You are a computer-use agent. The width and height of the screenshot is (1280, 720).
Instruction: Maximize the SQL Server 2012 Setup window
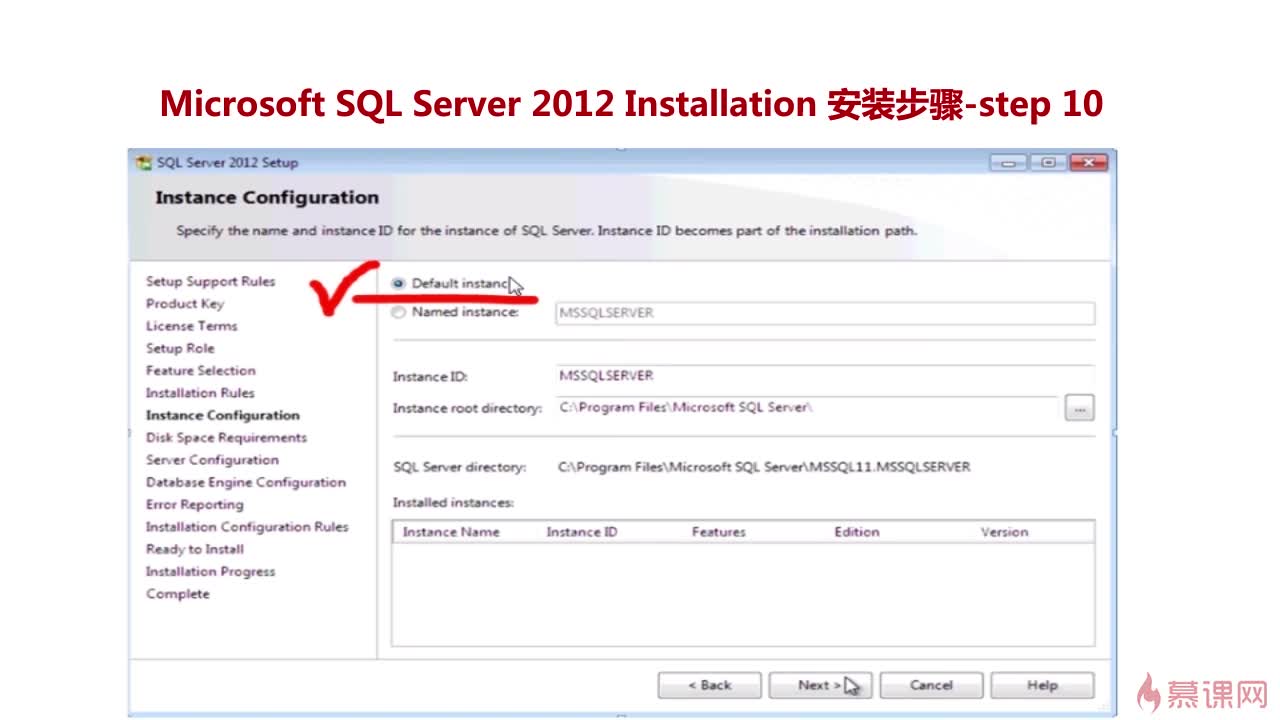pos(1048,163)
